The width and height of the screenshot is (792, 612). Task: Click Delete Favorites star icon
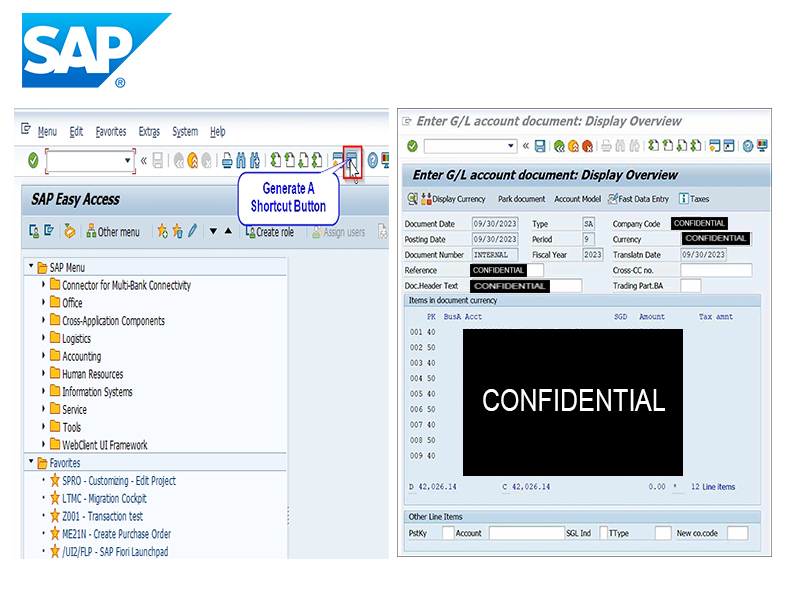click(x=177, y=231)
